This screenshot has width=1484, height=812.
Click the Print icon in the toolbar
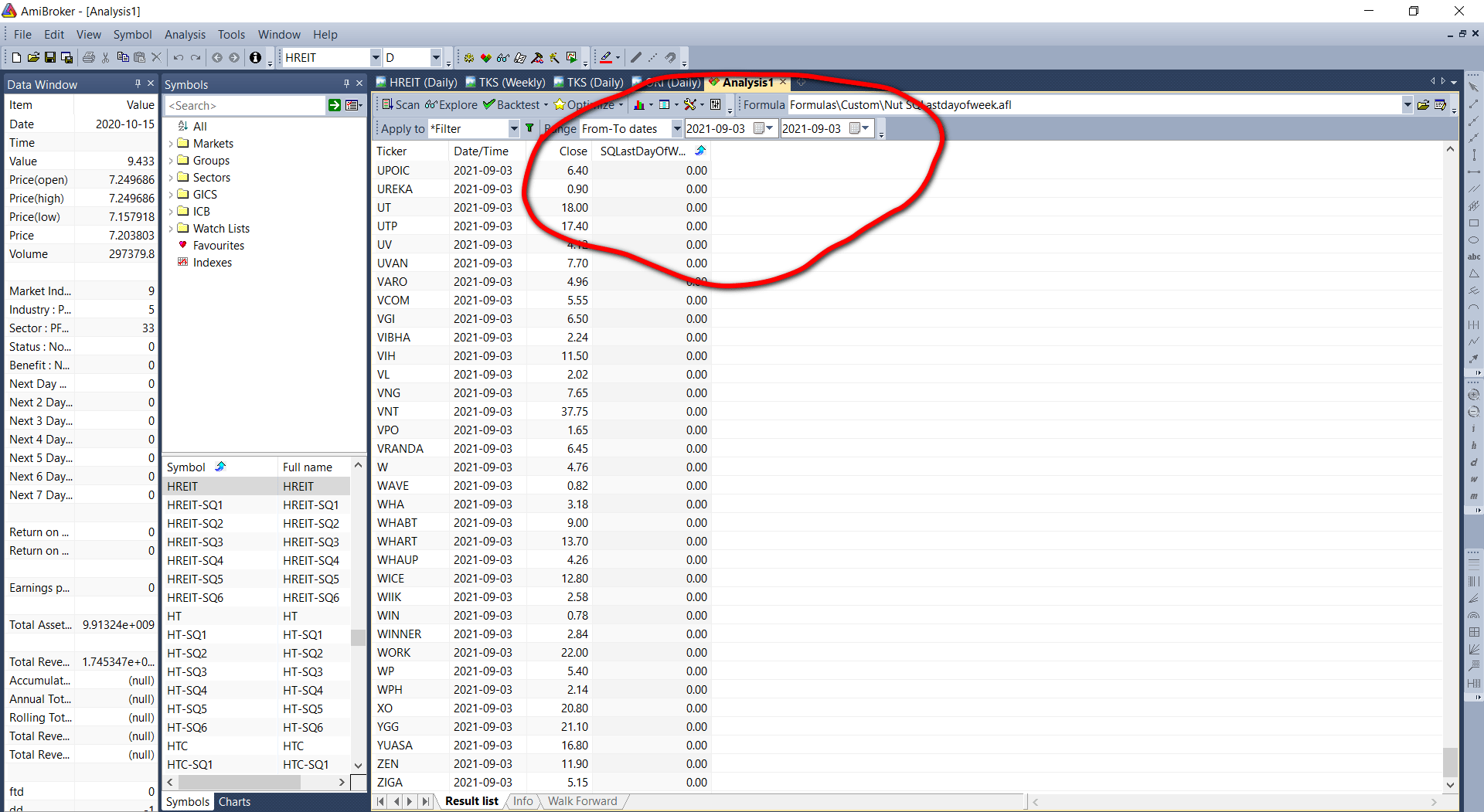pos(88,58)
